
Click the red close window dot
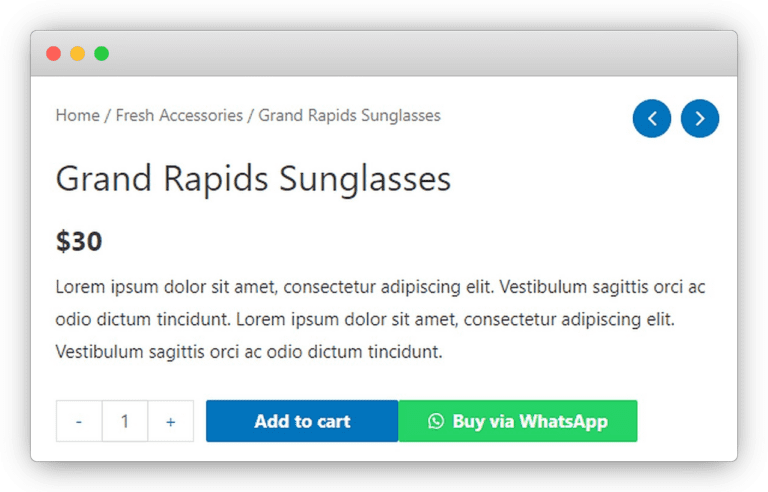click(54, 54)
